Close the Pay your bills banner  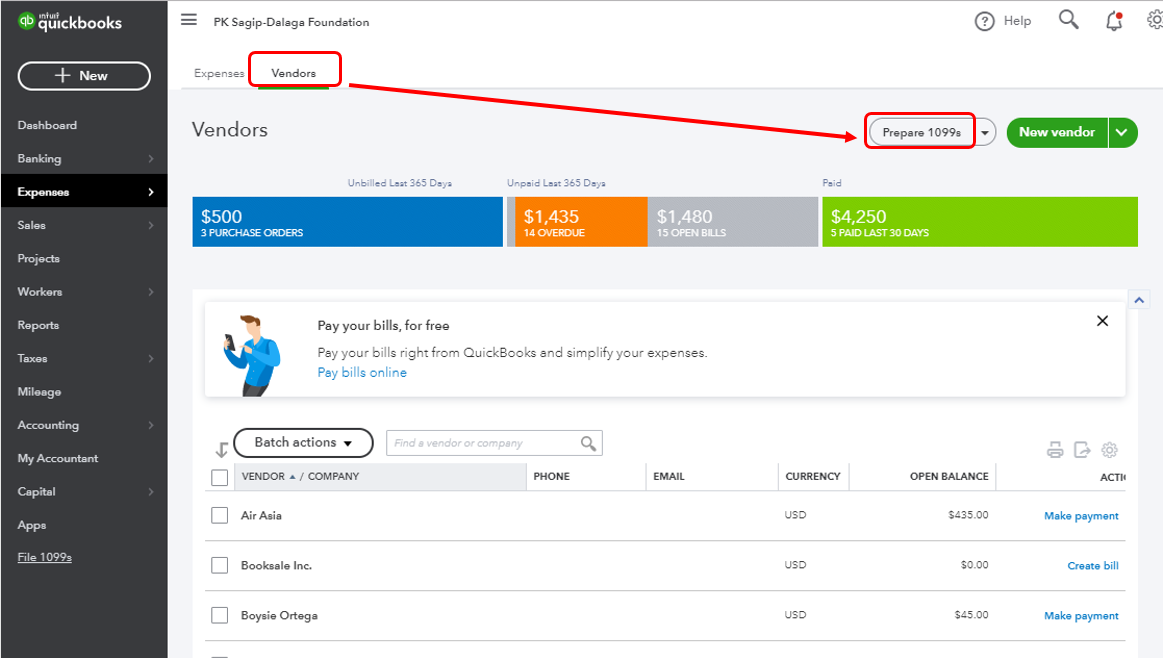point(1102,320)
